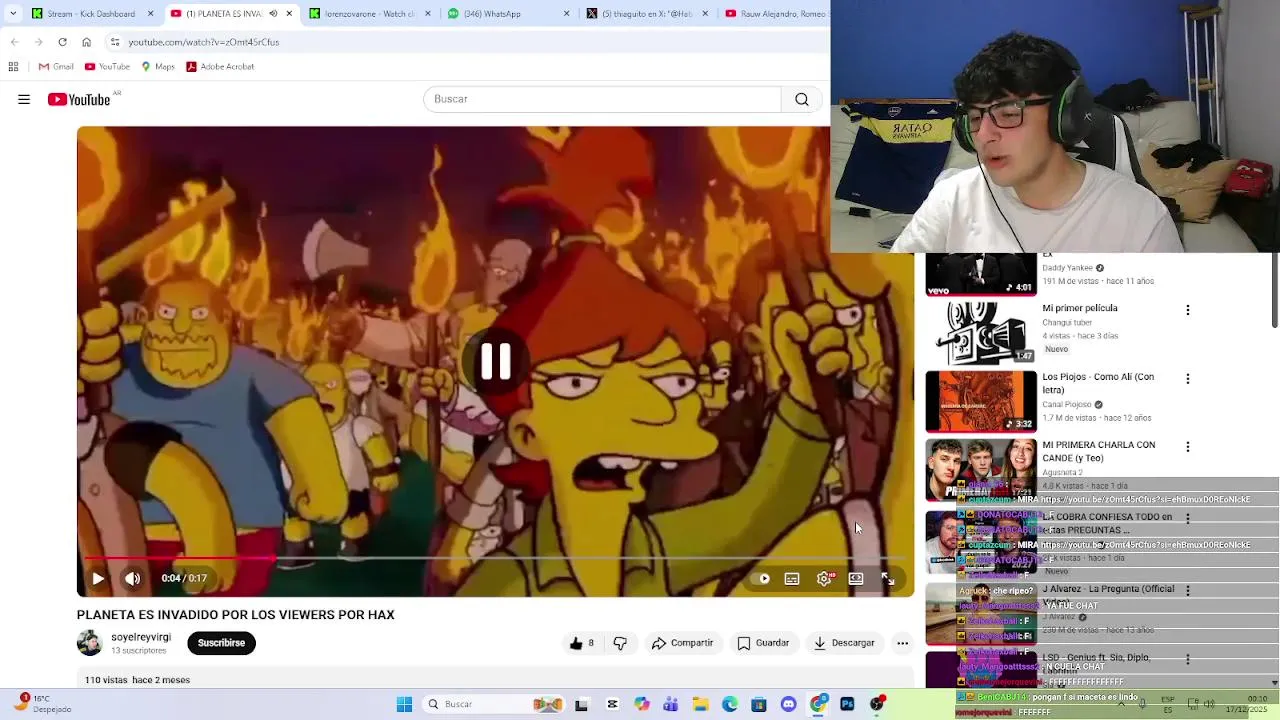Open options for Mi primer película
The height and width of the screenshot is (720, 1280).
1187,310
